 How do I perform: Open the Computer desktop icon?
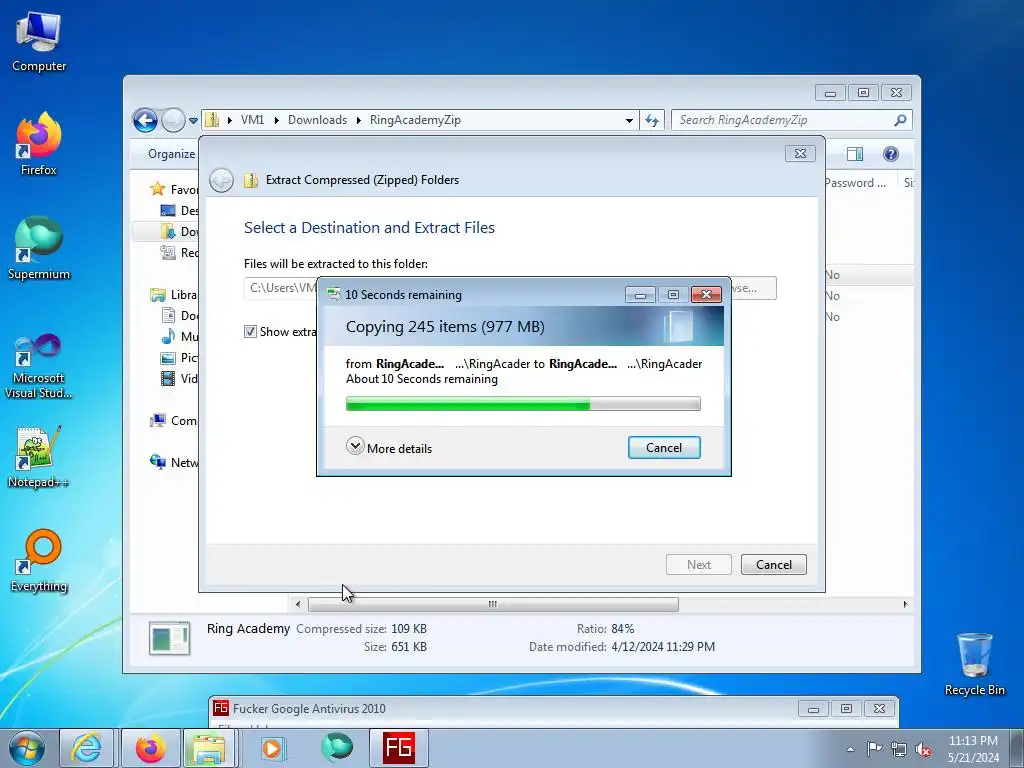[39, 42]
